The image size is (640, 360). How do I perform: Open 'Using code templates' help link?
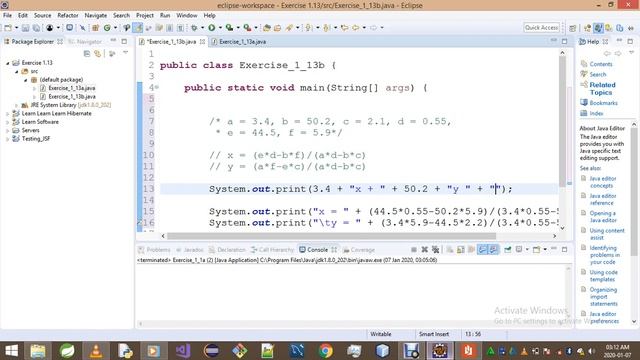603,276
